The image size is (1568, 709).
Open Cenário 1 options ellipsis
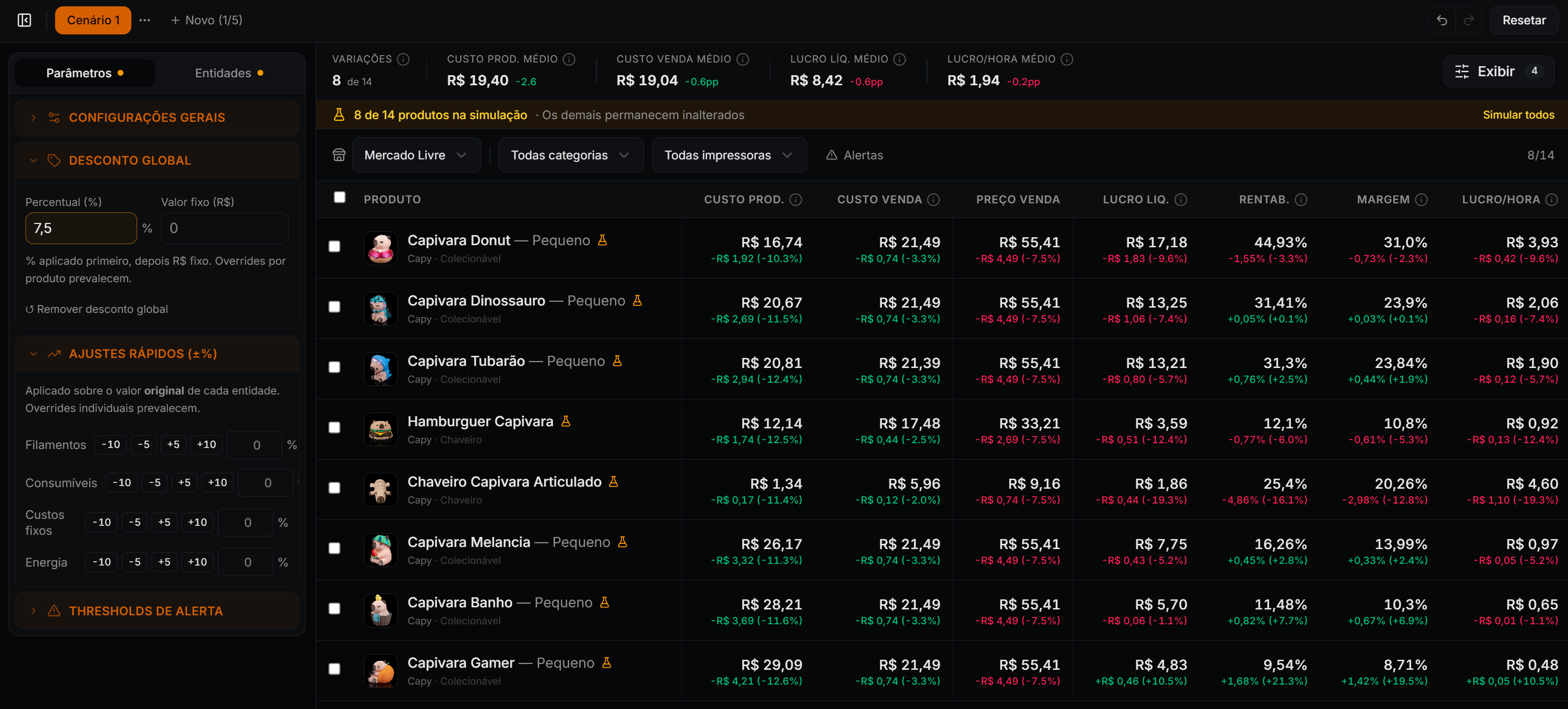(144, 20)
